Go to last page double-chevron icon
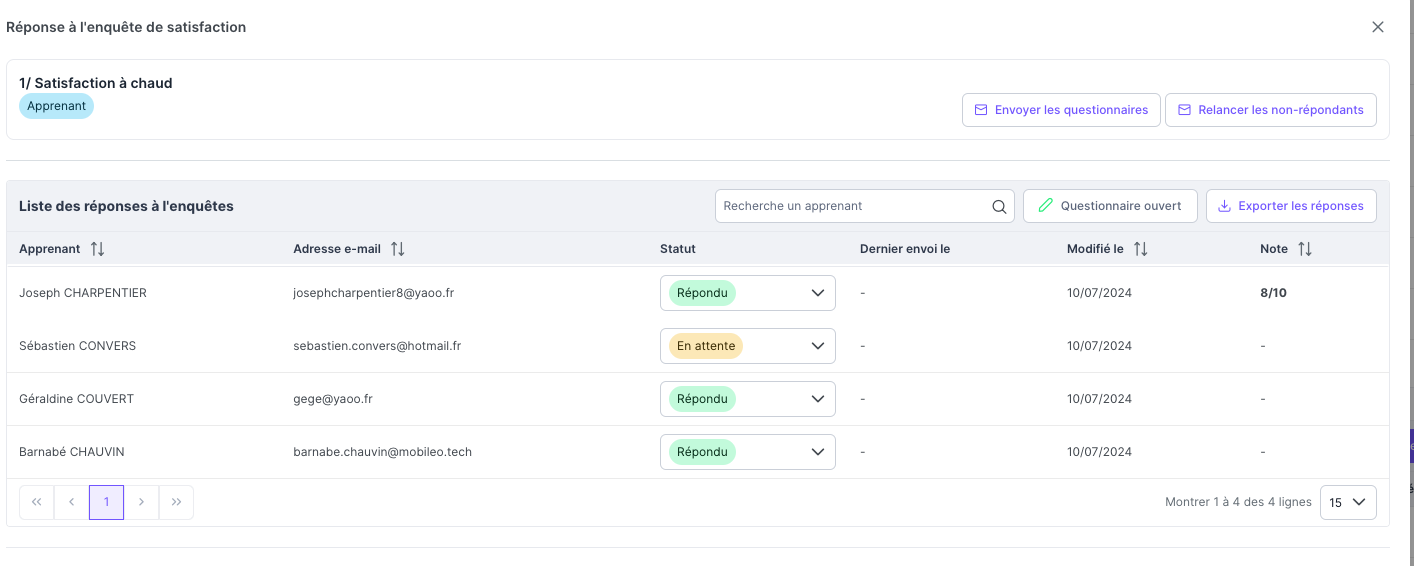Viewport: 1414px width, 566px height. [x=176, y=502]
